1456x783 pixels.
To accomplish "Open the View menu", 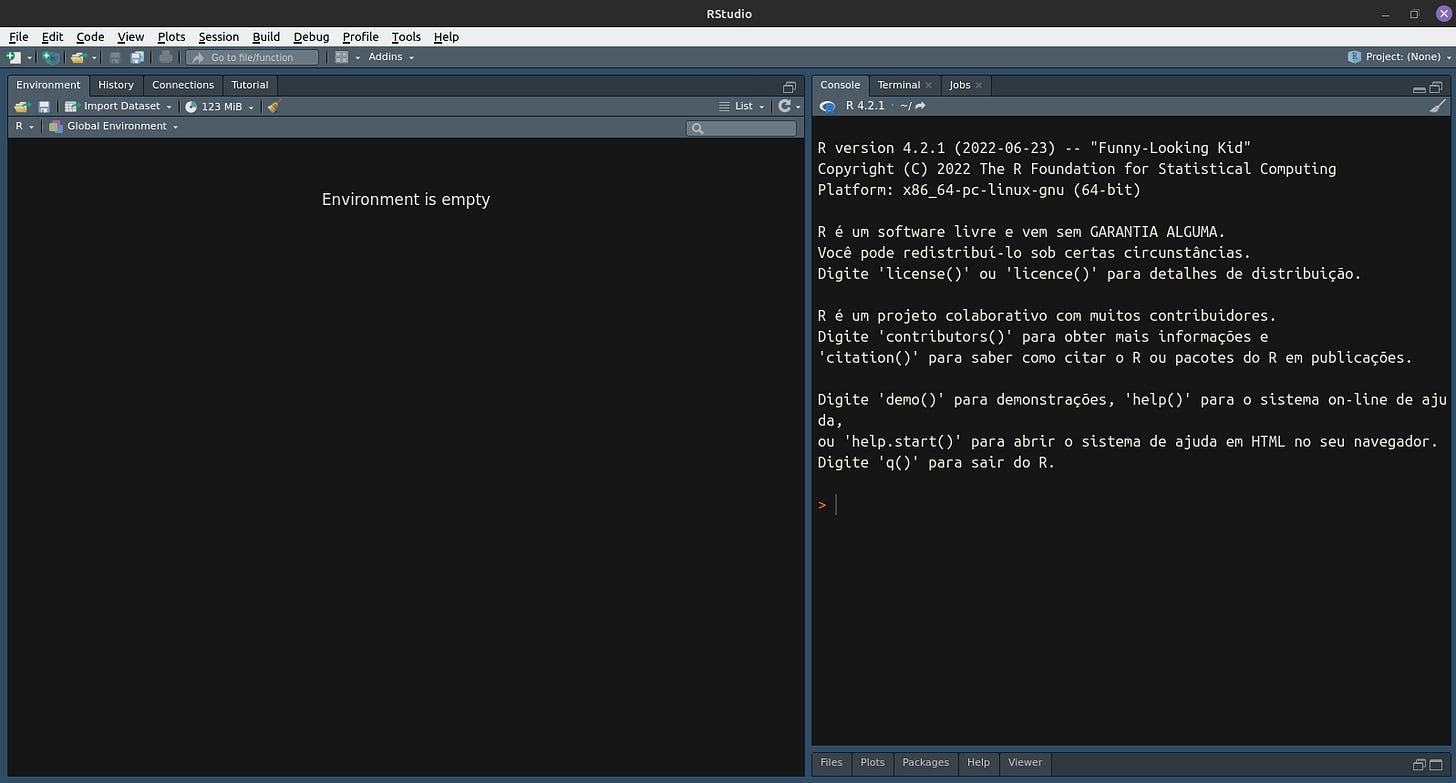I will point(131,37).
